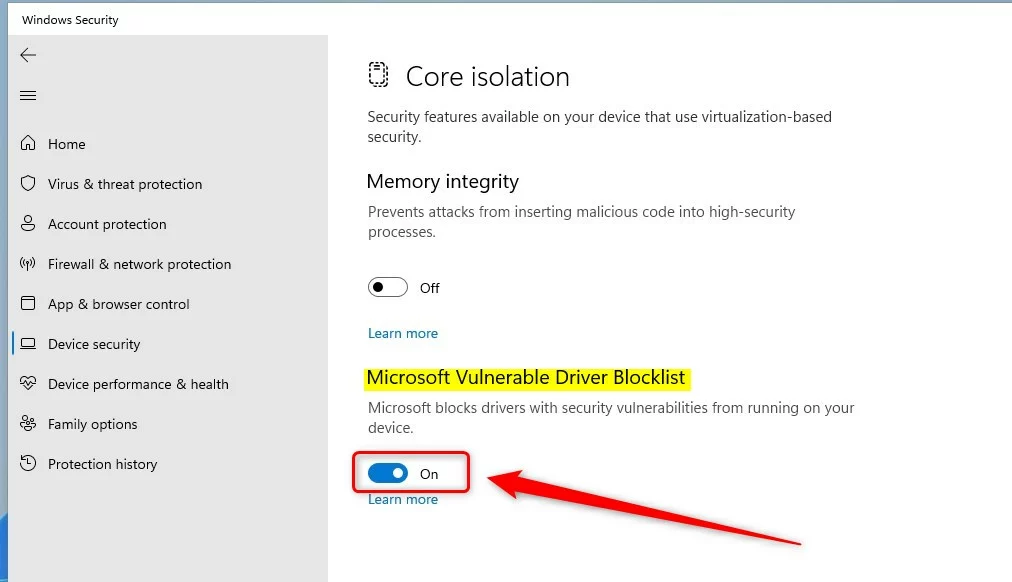Viewport: 1012px width, 582px height.
Task: Click the Firewall & network antenna icon
Action: 28,263
